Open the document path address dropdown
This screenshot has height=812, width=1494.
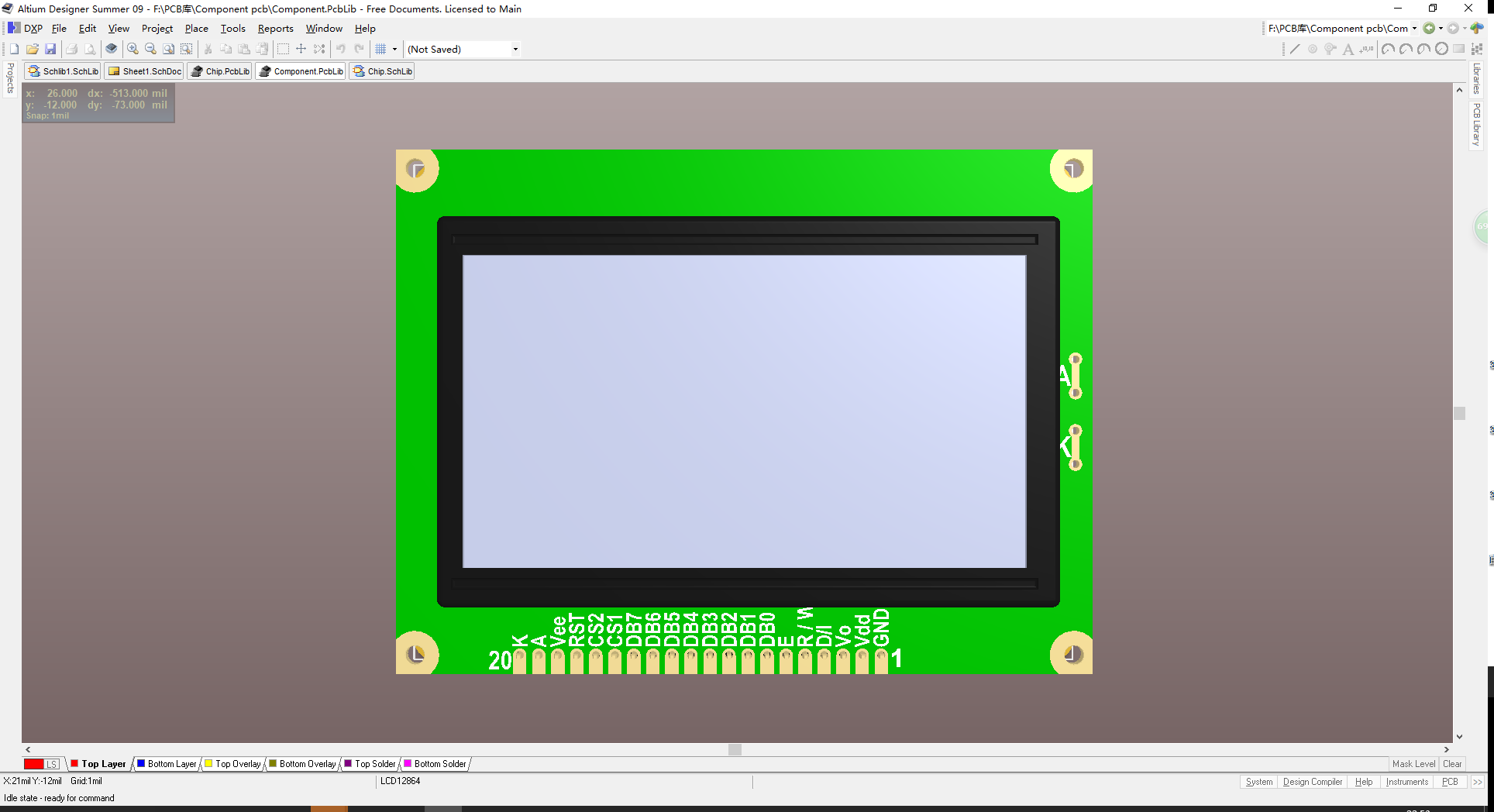[x=1414, y=29]
